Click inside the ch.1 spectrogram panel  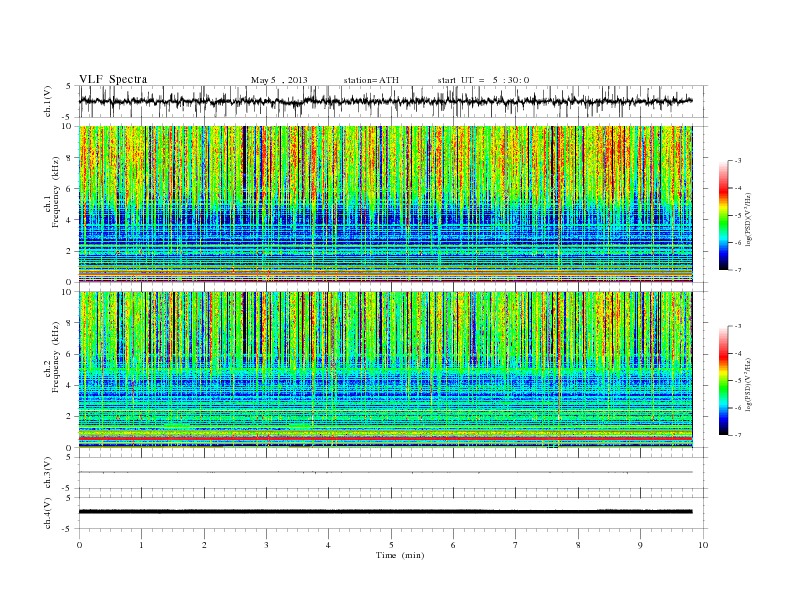[x=385, y=204]
